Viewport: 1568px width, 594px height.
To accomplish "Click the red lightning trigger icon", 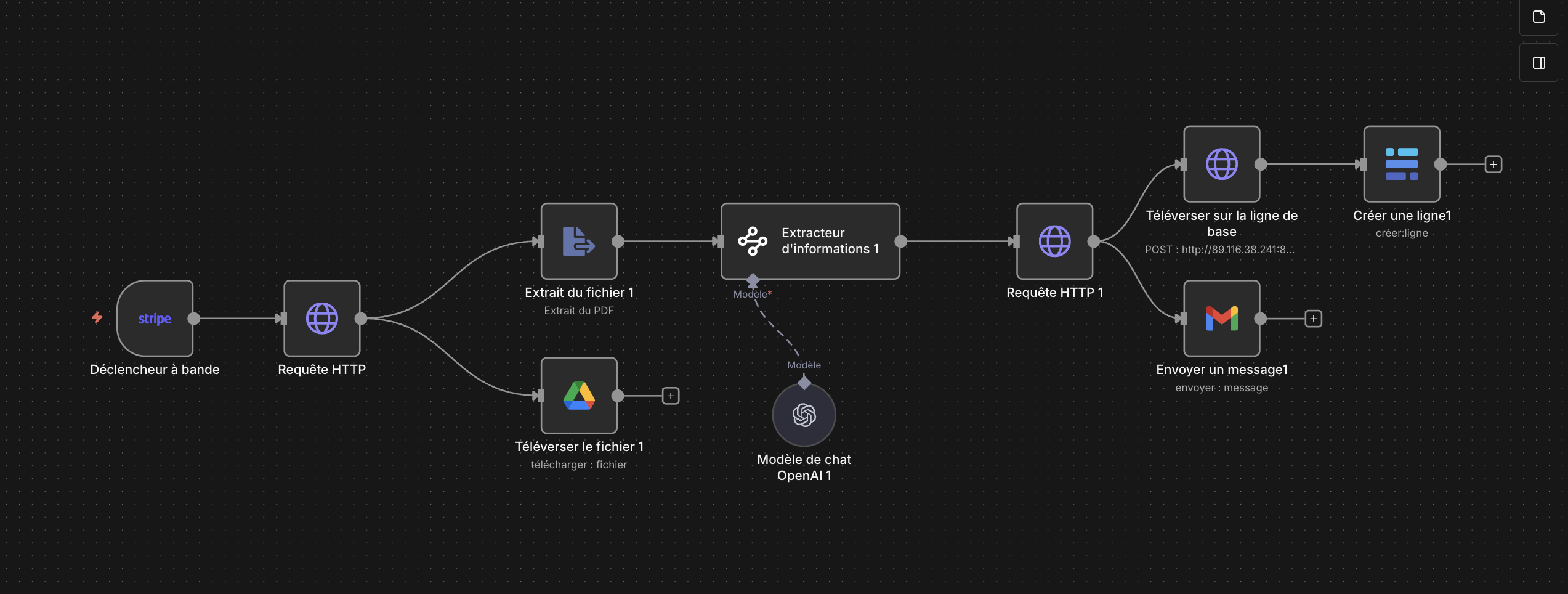I will [x=97, y=317].
